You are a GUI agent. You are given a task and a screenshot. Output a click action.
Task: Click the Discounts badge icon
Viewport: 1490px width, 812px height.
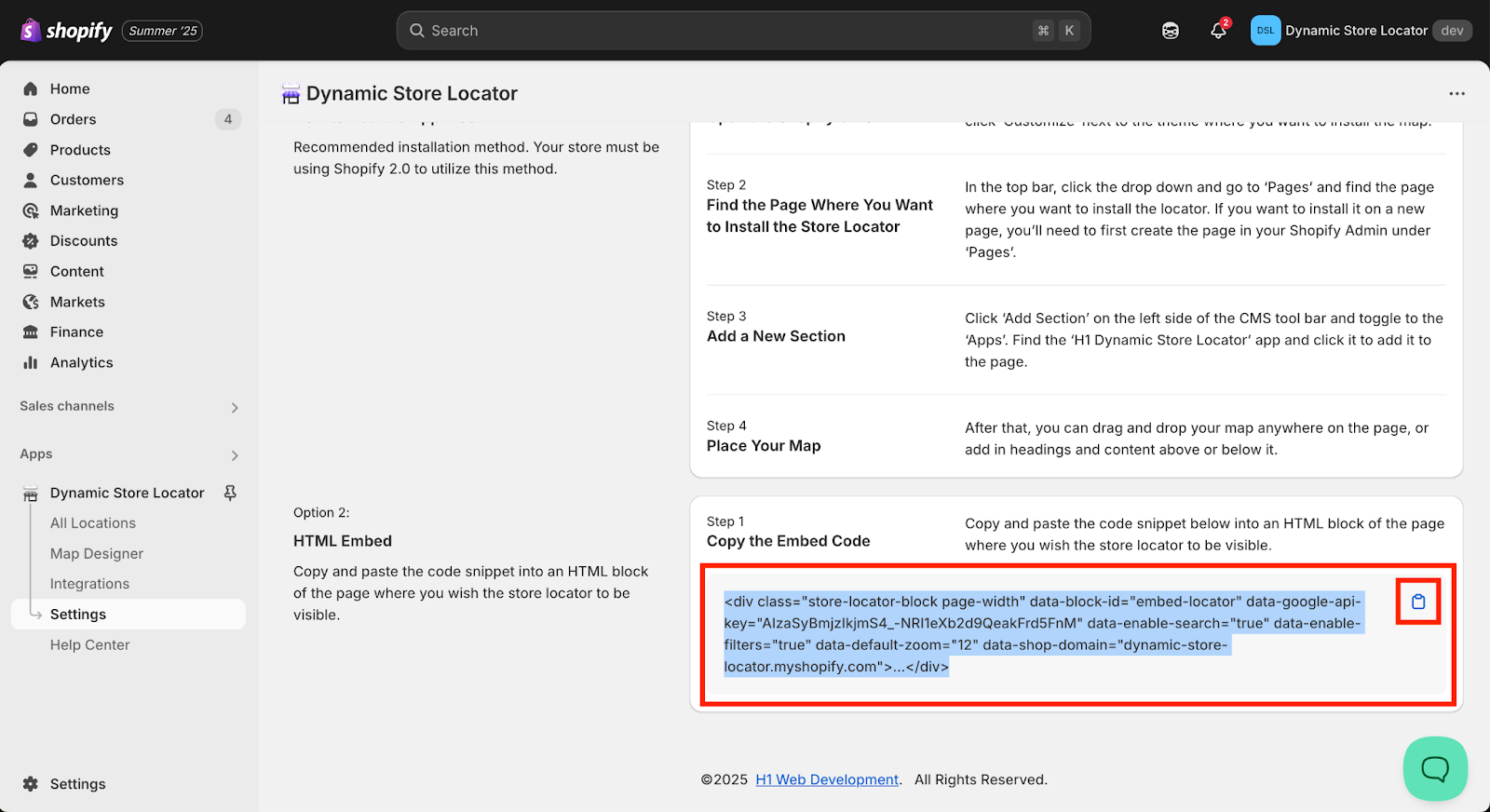tap(31, 240)
